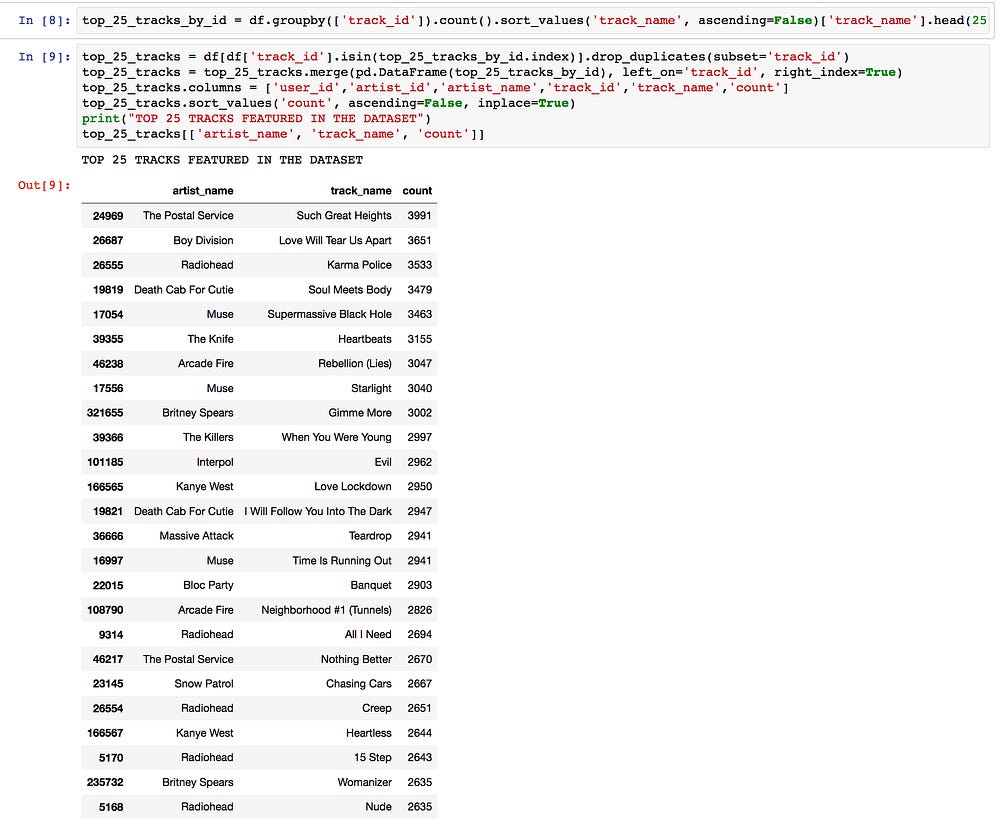1000x837 pixels.
Task: Select the In [8]: cell prompt
Action: coord(44,20)
